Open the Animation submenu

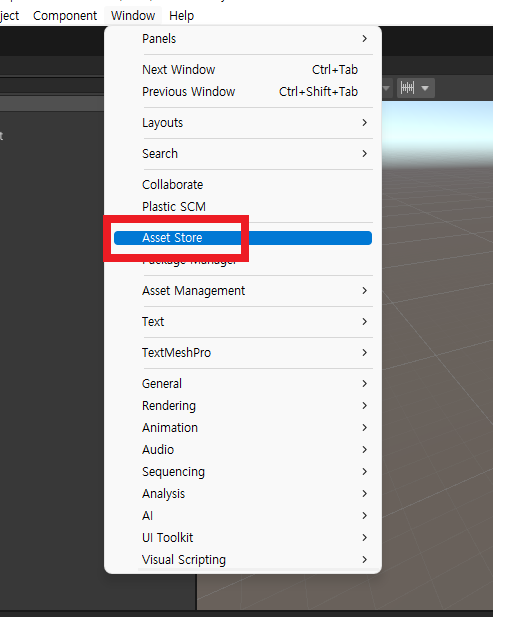point(243,428)
